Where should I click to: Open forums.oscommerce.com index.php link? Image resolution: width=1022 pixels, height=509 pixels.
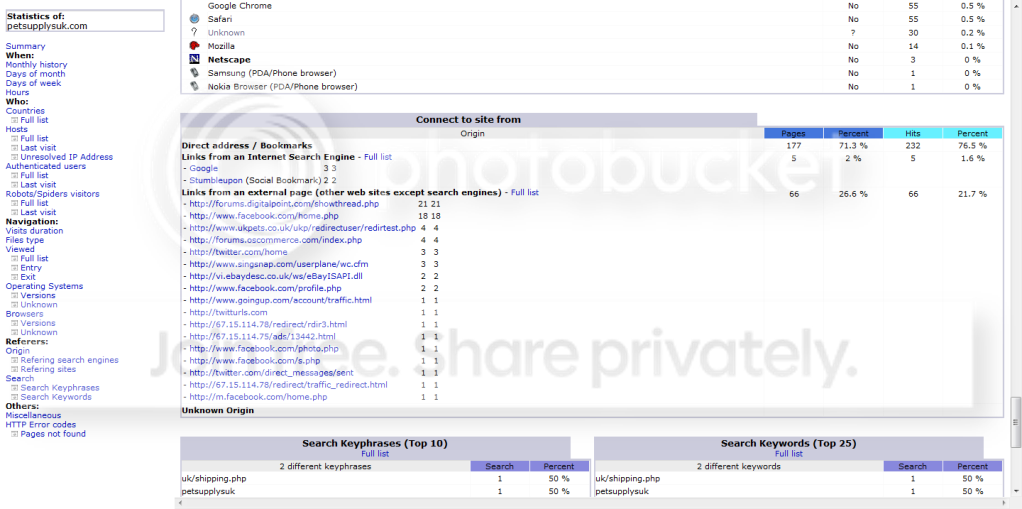[x=276, y=240]
